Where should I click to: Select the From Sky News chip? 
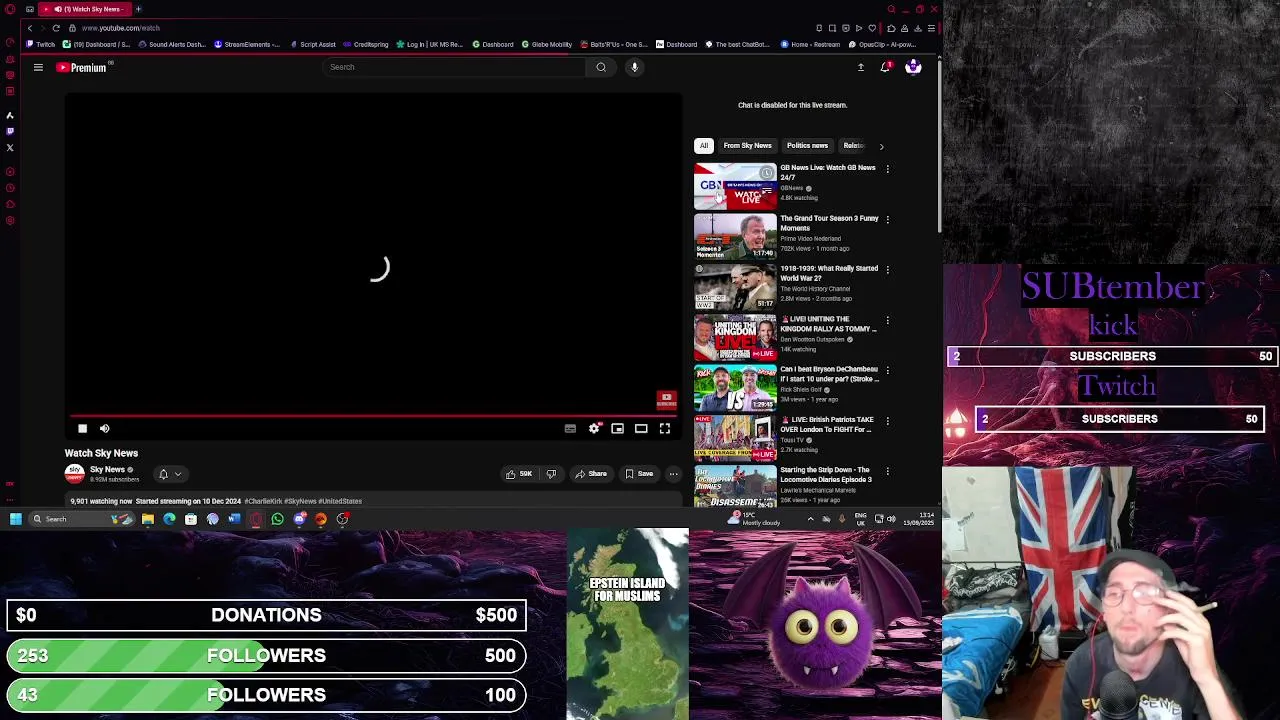click(x=747, y=146)
